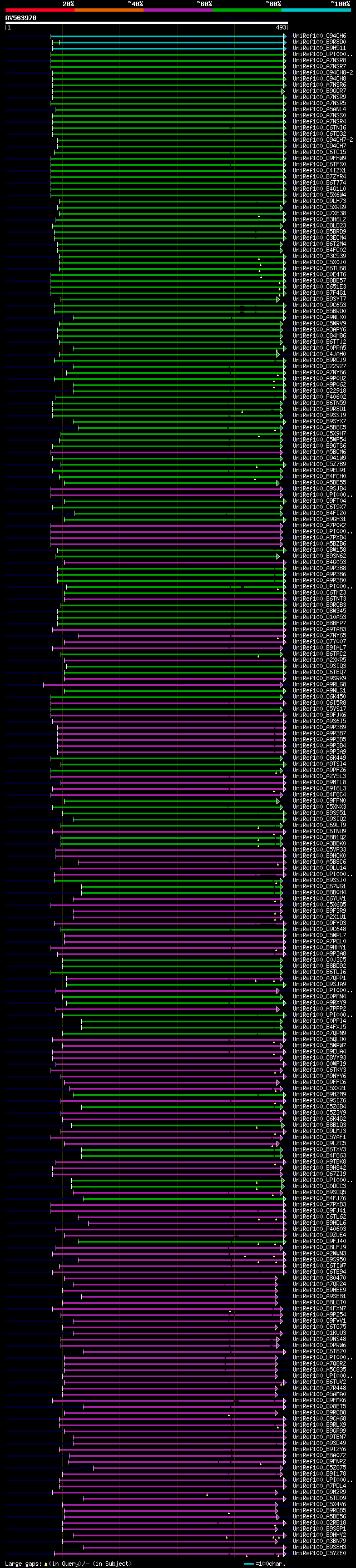
Task: Click the UniRef100_Q9SJB4 label
Action: [x=319, y=489]
